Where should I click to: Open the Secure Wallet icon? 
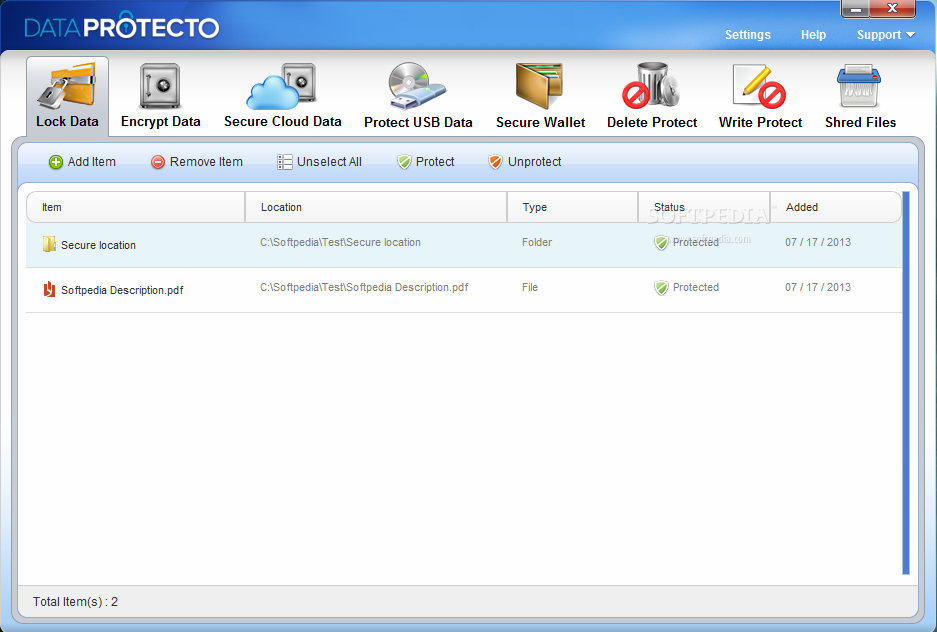[539, 86]
